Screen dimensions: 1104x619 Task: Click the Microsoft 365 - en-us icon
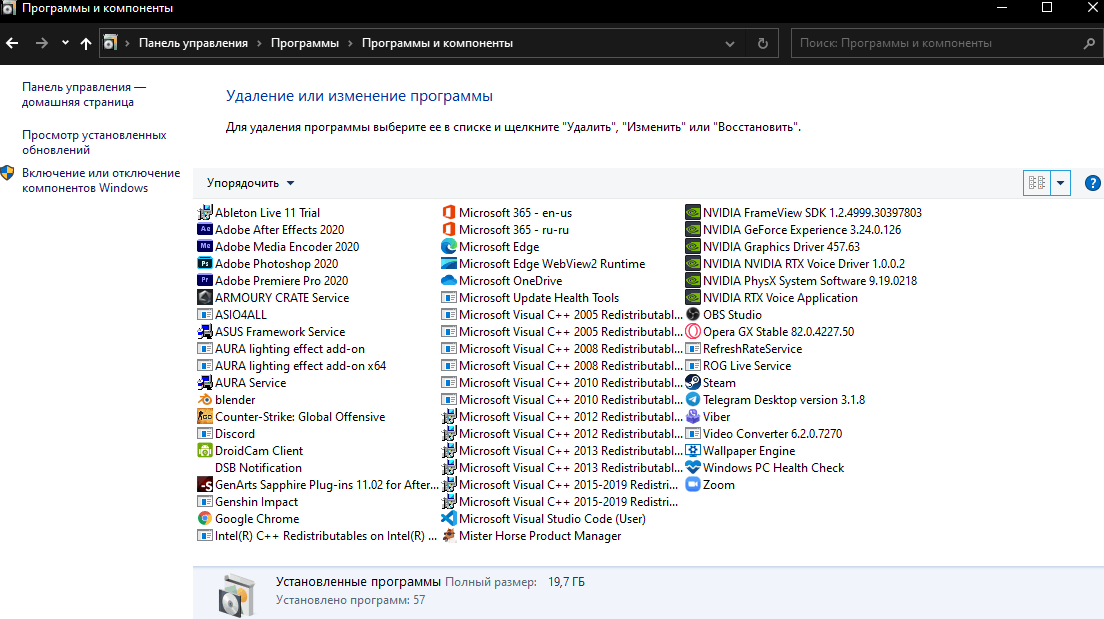(448, 213)
